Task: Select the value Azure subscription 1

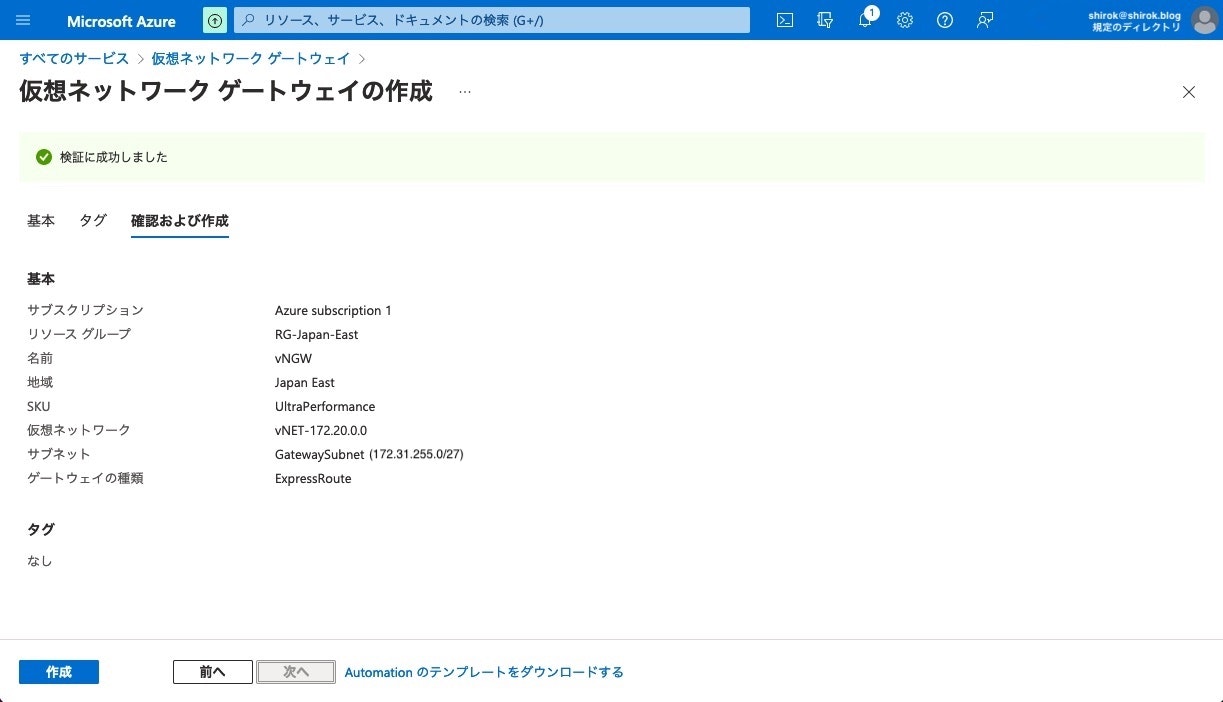Action: click(x=333, y=310)
